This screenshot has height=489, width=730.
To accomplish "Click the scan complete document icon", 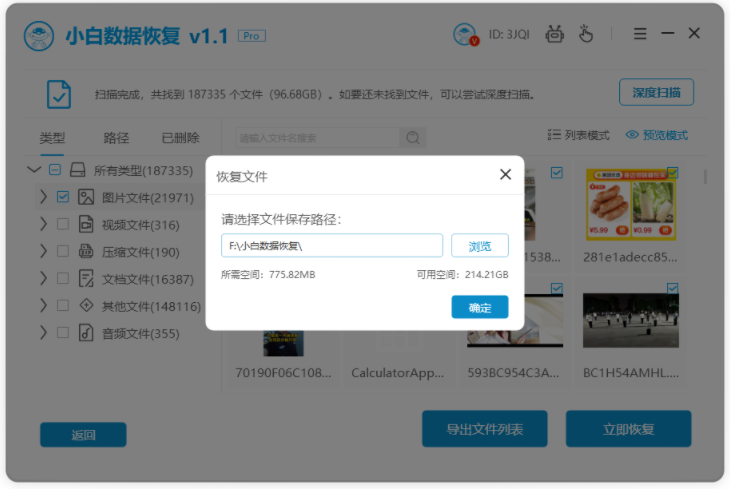I will point(59,94).
